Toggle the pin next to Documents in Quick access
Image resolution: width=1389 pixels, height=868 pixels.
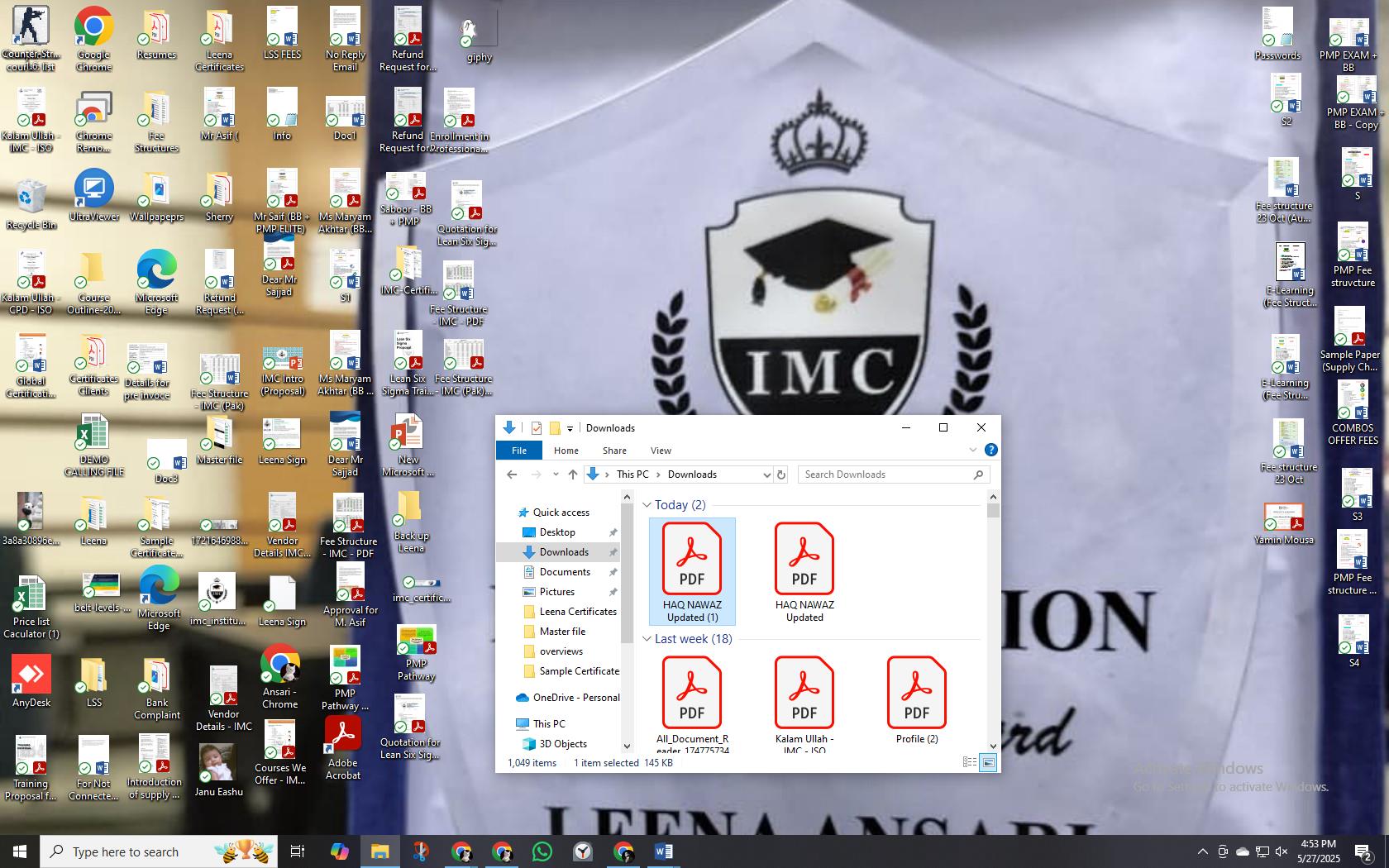point(613,572)
